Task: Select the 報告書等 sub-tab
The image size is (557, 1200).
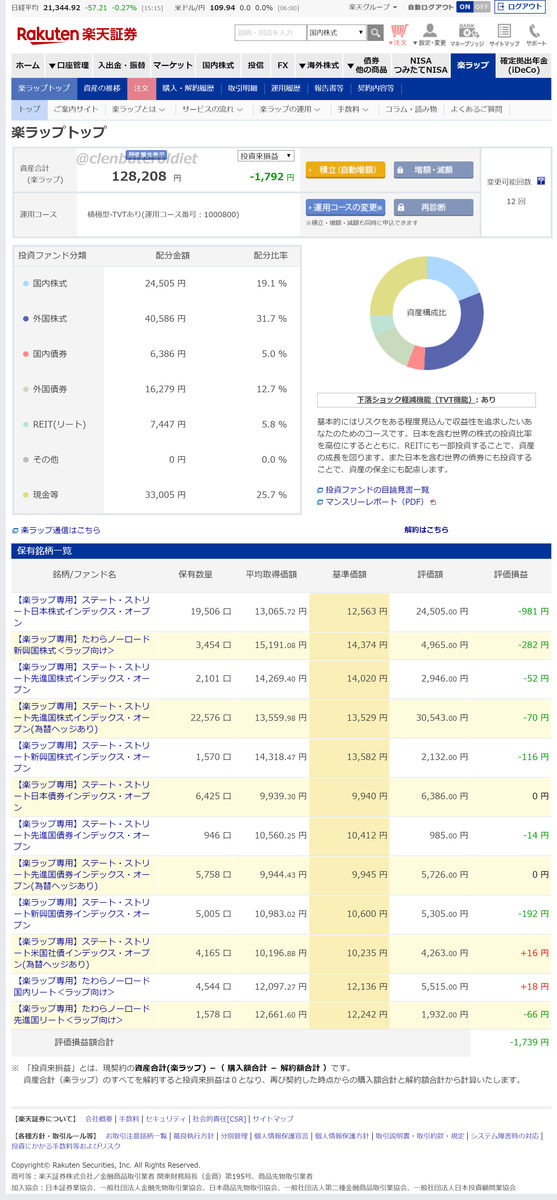Action: coord(329,88)
